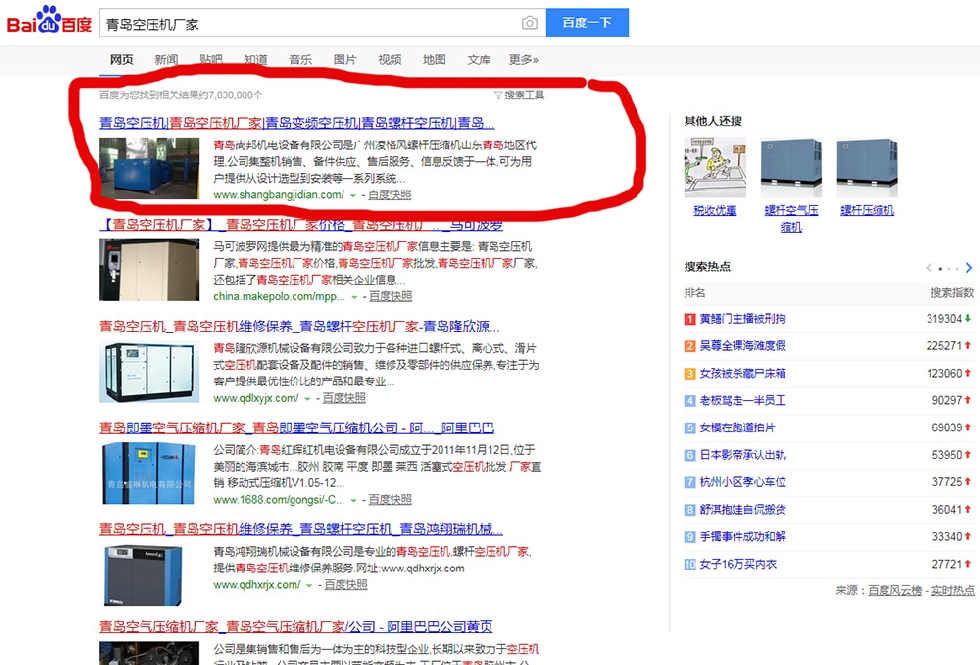Open the 螺杆压缩机 related search link
The height and width of the screenshot is (665, 980).
(x=867, y=211)
